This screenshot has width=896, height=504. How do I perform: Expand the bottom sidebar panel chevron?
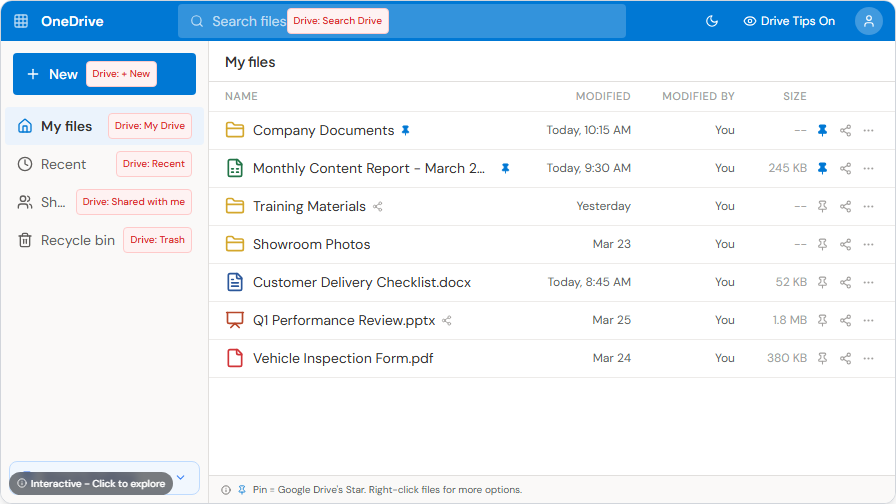(181, 477)
